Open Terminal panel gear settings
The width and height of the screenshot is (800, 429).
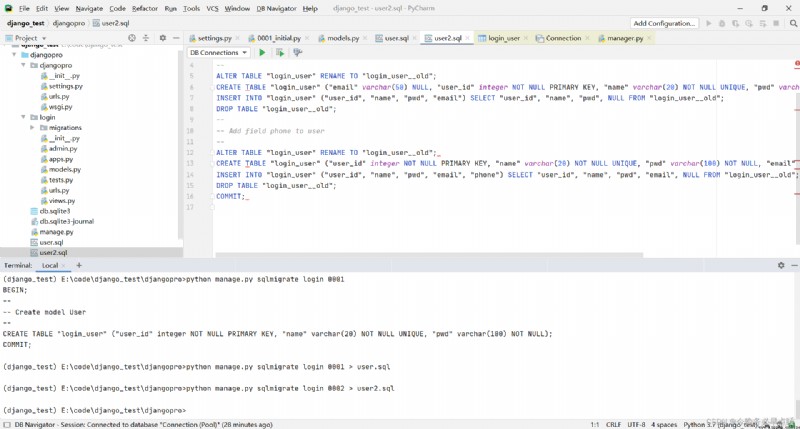tap(781, 265)
